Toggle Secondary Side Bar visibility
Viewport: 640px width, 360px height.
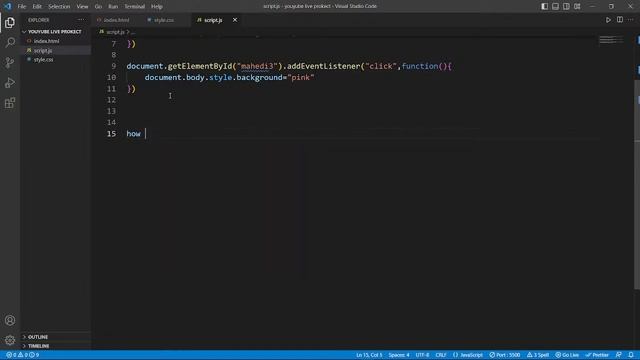tap(566, 6)
